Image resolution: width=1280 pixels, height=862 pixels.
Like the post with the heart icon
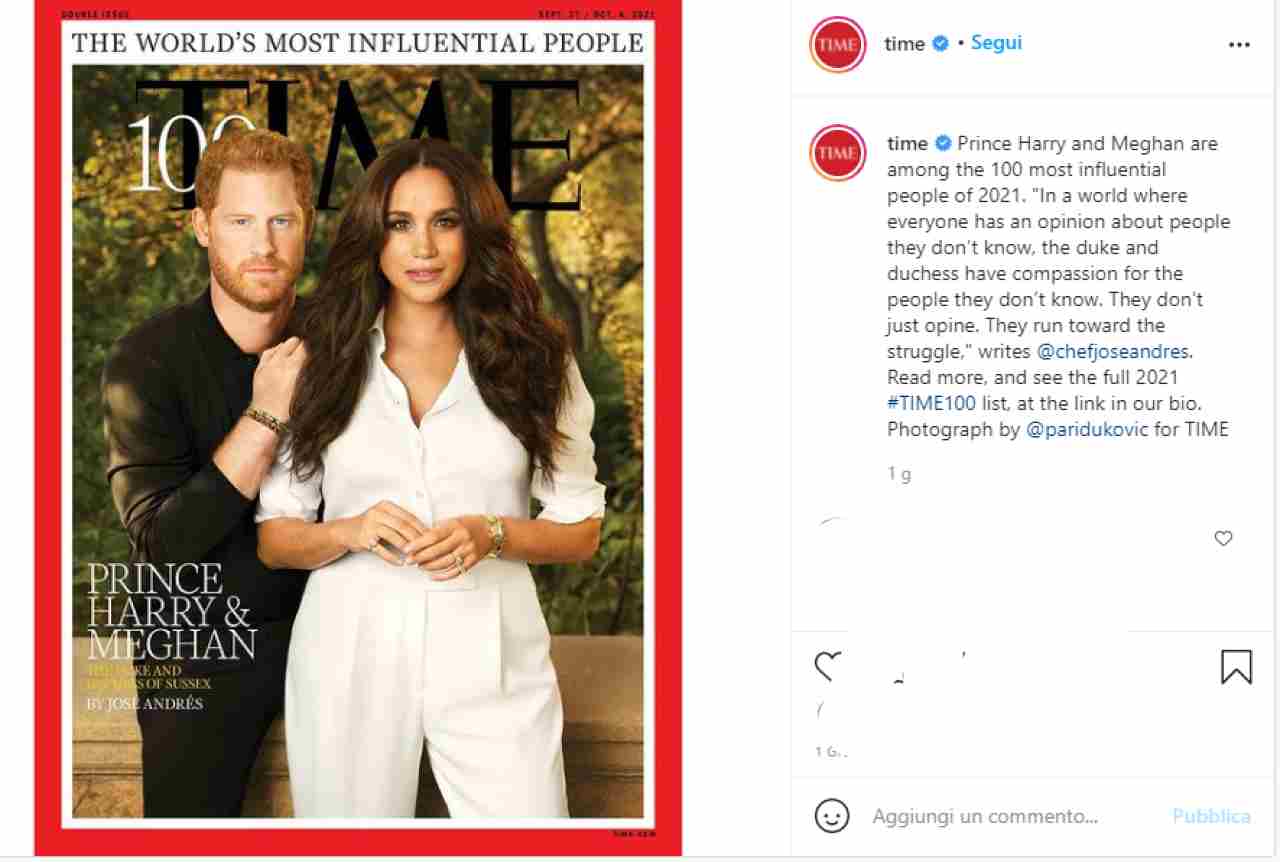tap(827, 666)
